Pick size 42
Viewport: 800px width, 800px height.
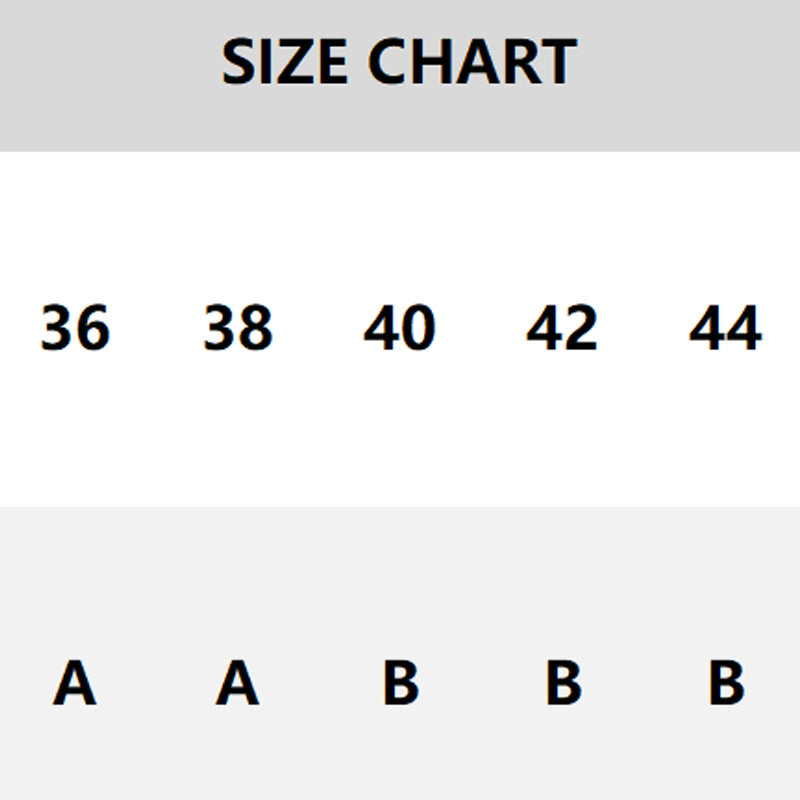point(562,328)
